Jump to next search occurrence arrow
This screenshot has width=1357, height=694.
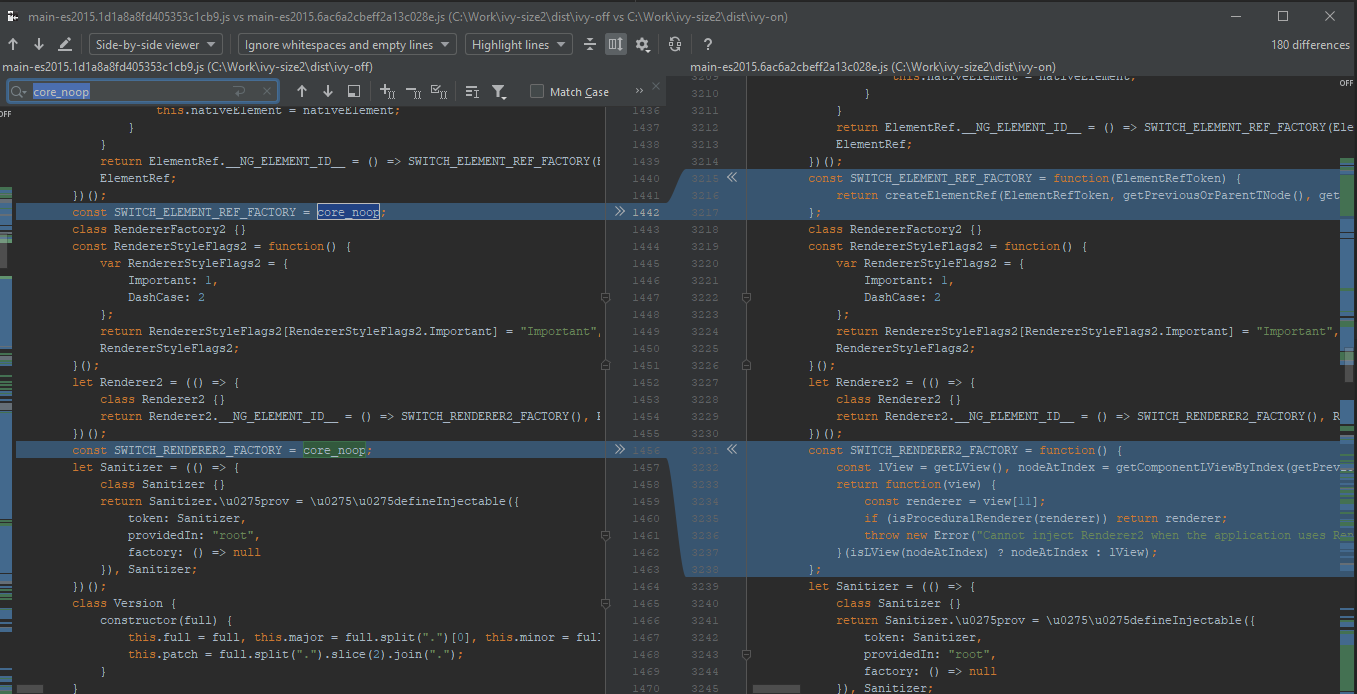(x=327, y=91)
